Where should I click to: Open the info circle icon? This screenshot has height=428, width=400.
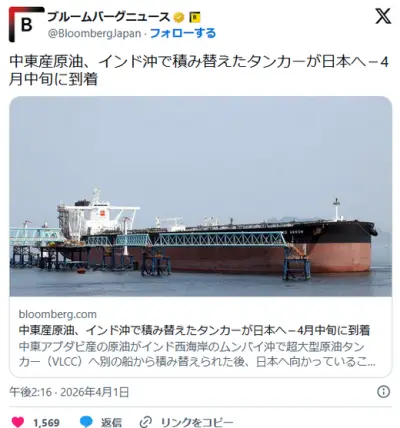point(383,391)
